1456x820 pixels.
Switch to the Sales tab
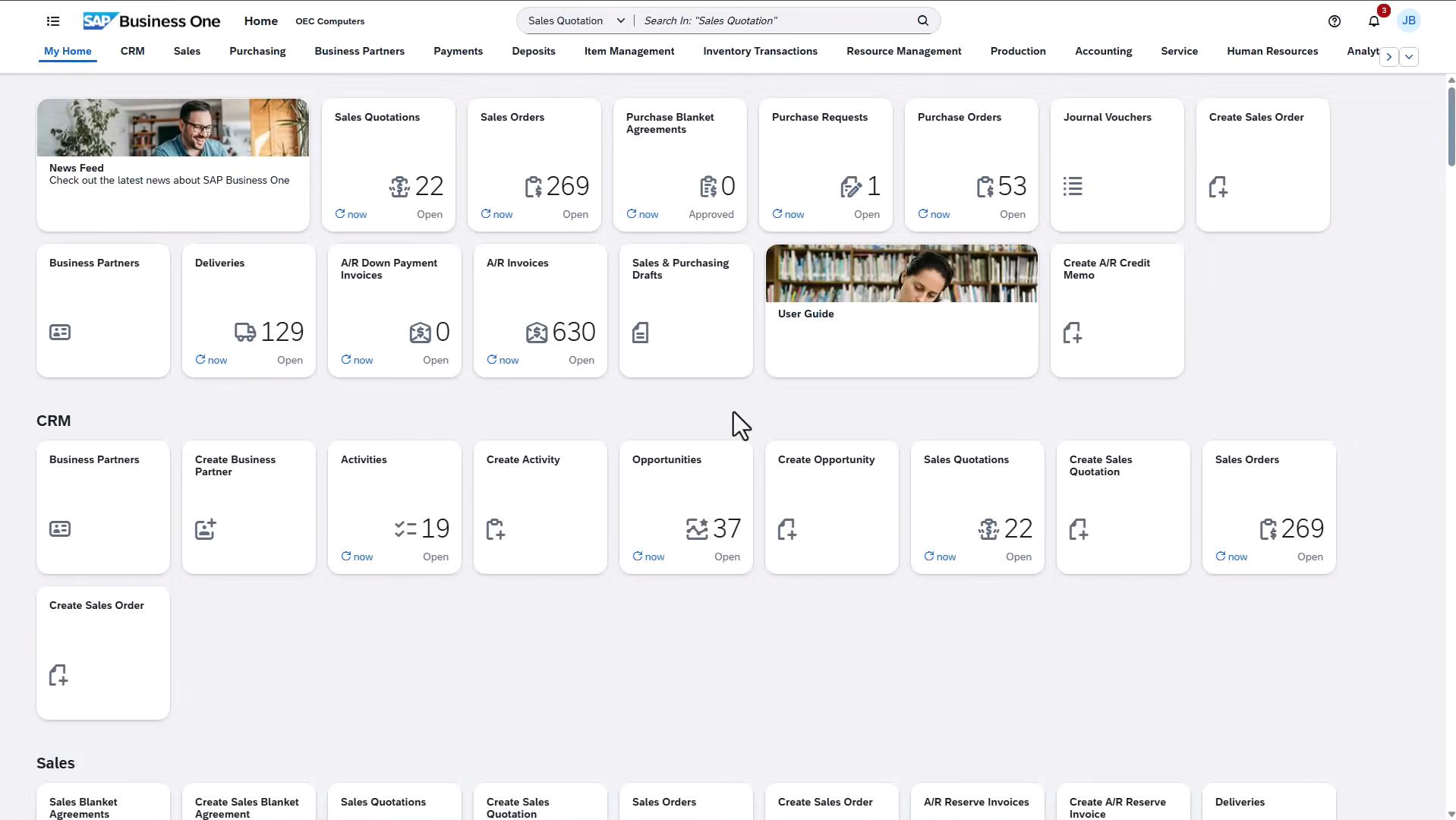(187, 51)
